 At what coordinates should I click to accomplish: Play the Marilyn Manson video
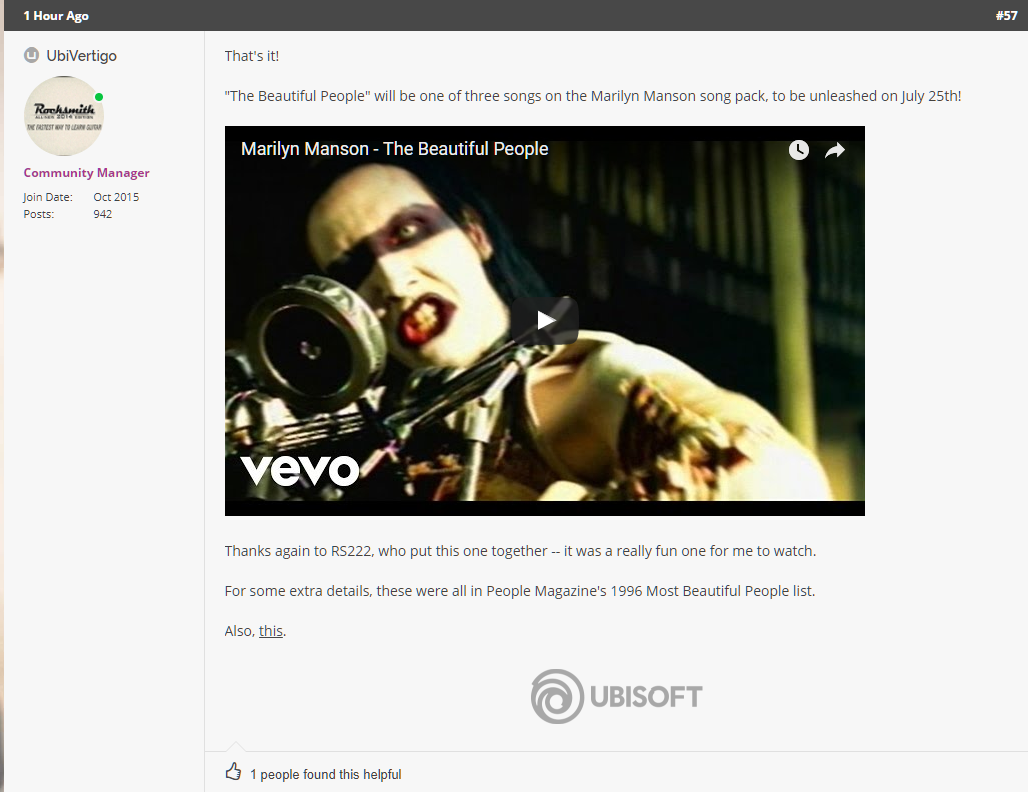[x=545, y=320]
